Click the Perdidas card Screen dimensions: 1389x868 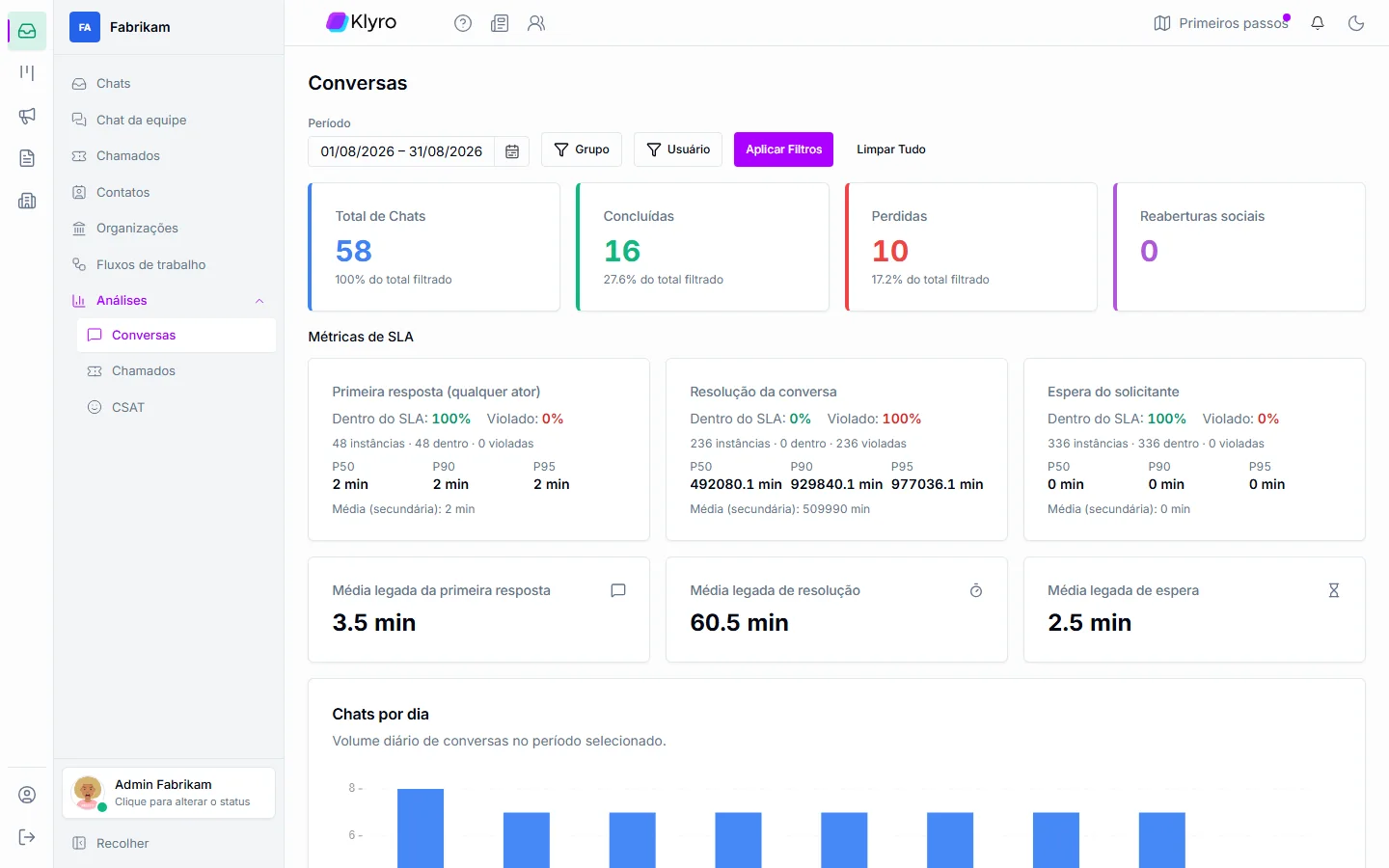970,247
